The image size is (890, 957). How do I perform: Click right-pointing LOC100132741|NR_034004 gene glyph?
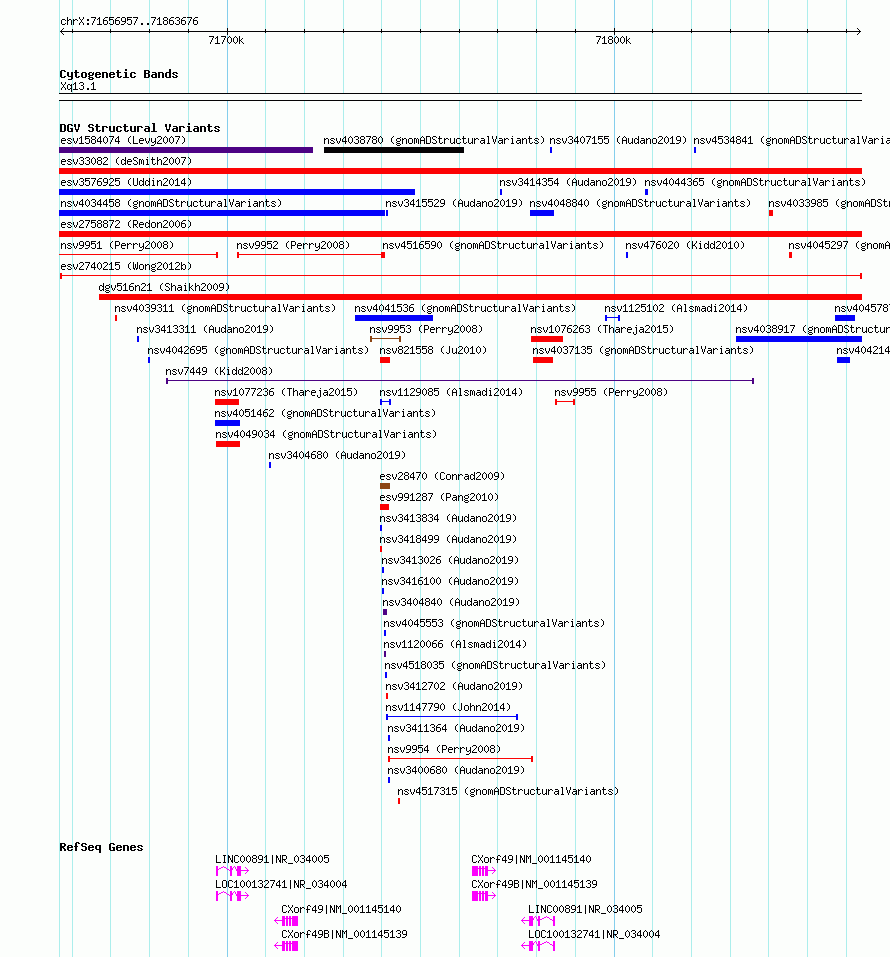tap(232, 896)
